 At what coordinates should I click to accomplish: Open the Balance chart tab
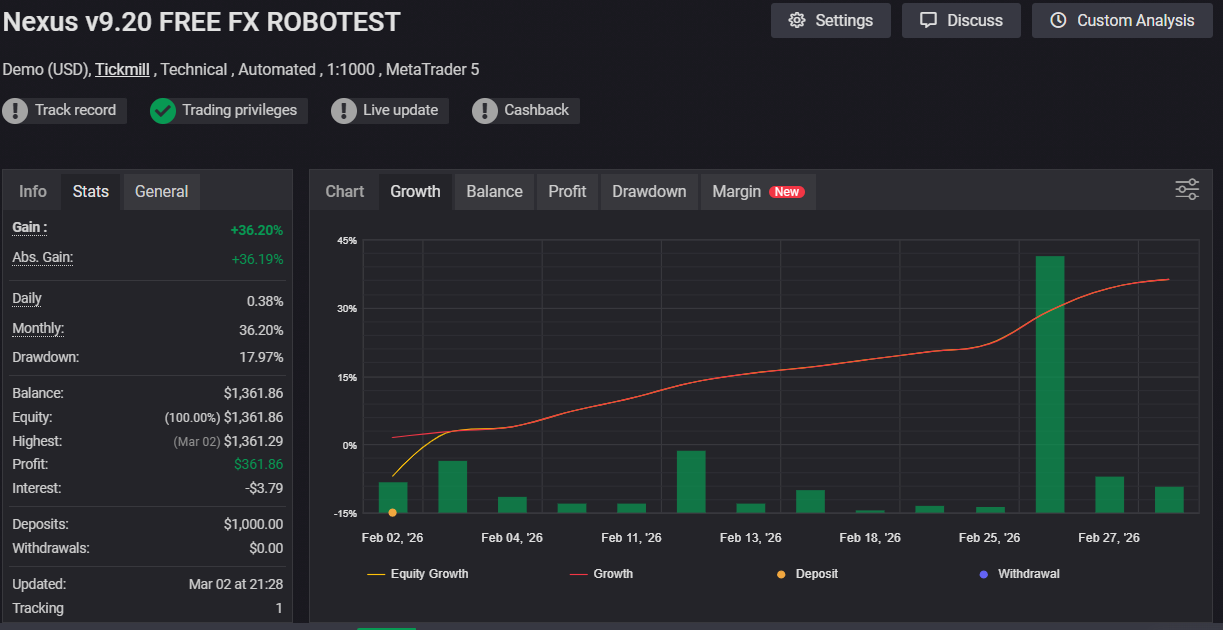pos(494,191)
